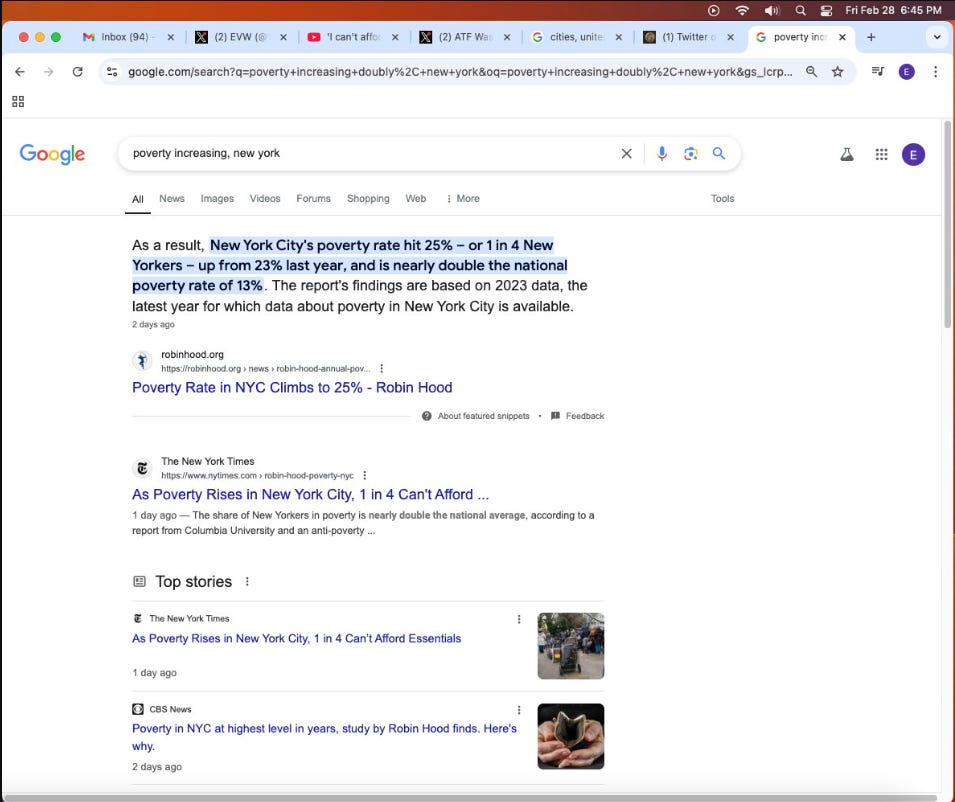Switch to the Videos results tab
The height and width of the screenshot is (802, 955).
(265, 199)
